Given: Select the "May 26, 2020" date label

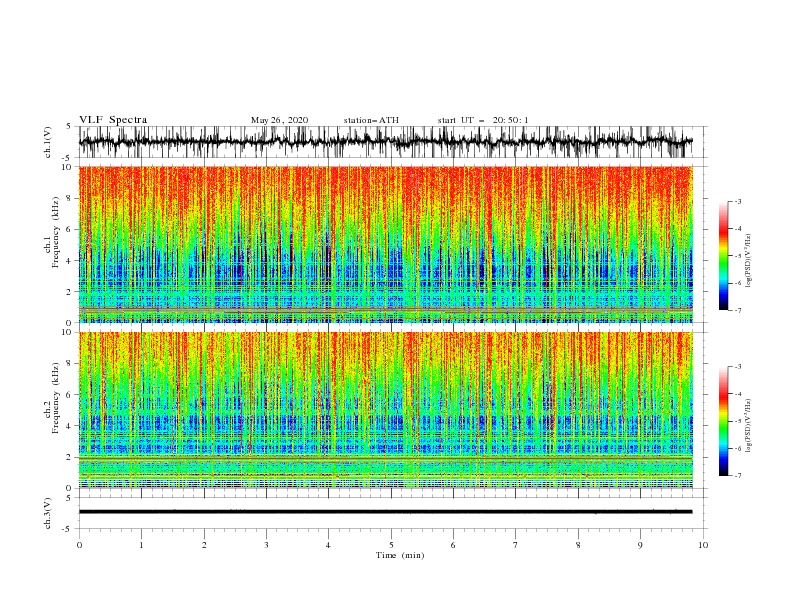Looking at the screenshot, I should (279, 120).
